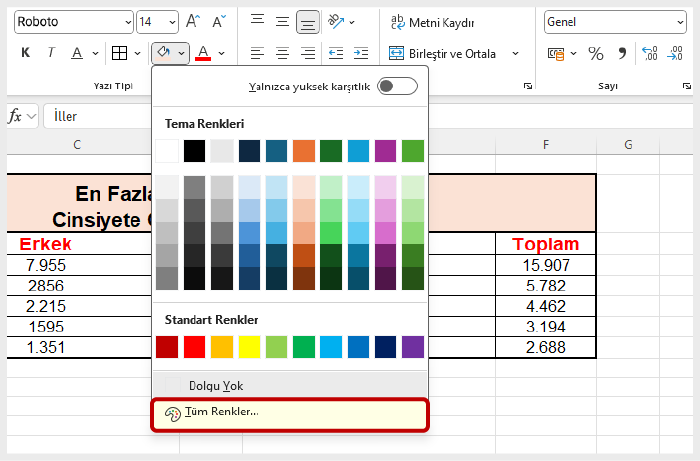Screen dimensions: 700x461
Task: Decrease font size with the smaller A icon
Action: coord(219,21)
